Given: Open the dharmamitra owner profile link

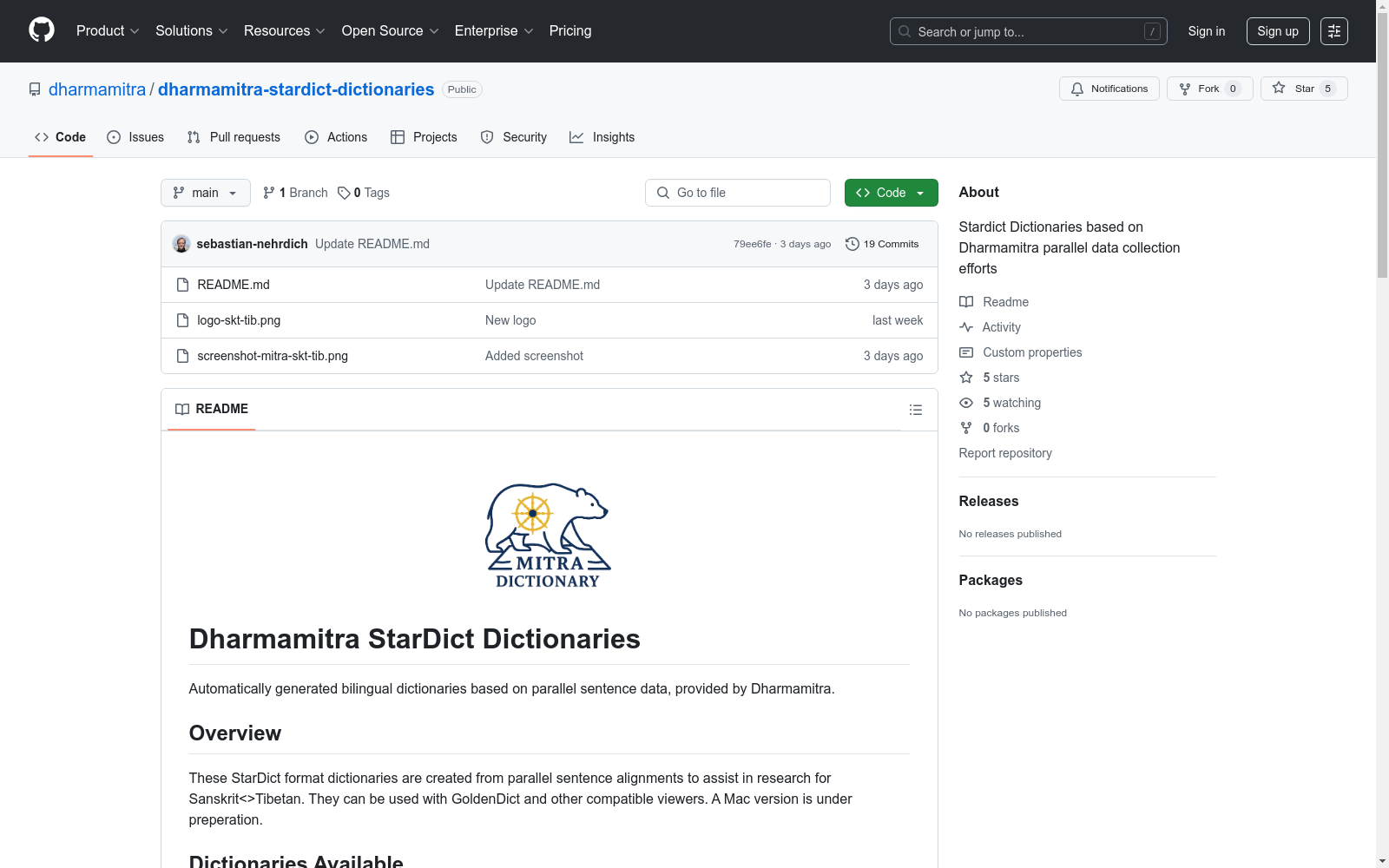Looking at the screenshot, I should [97, 89].
